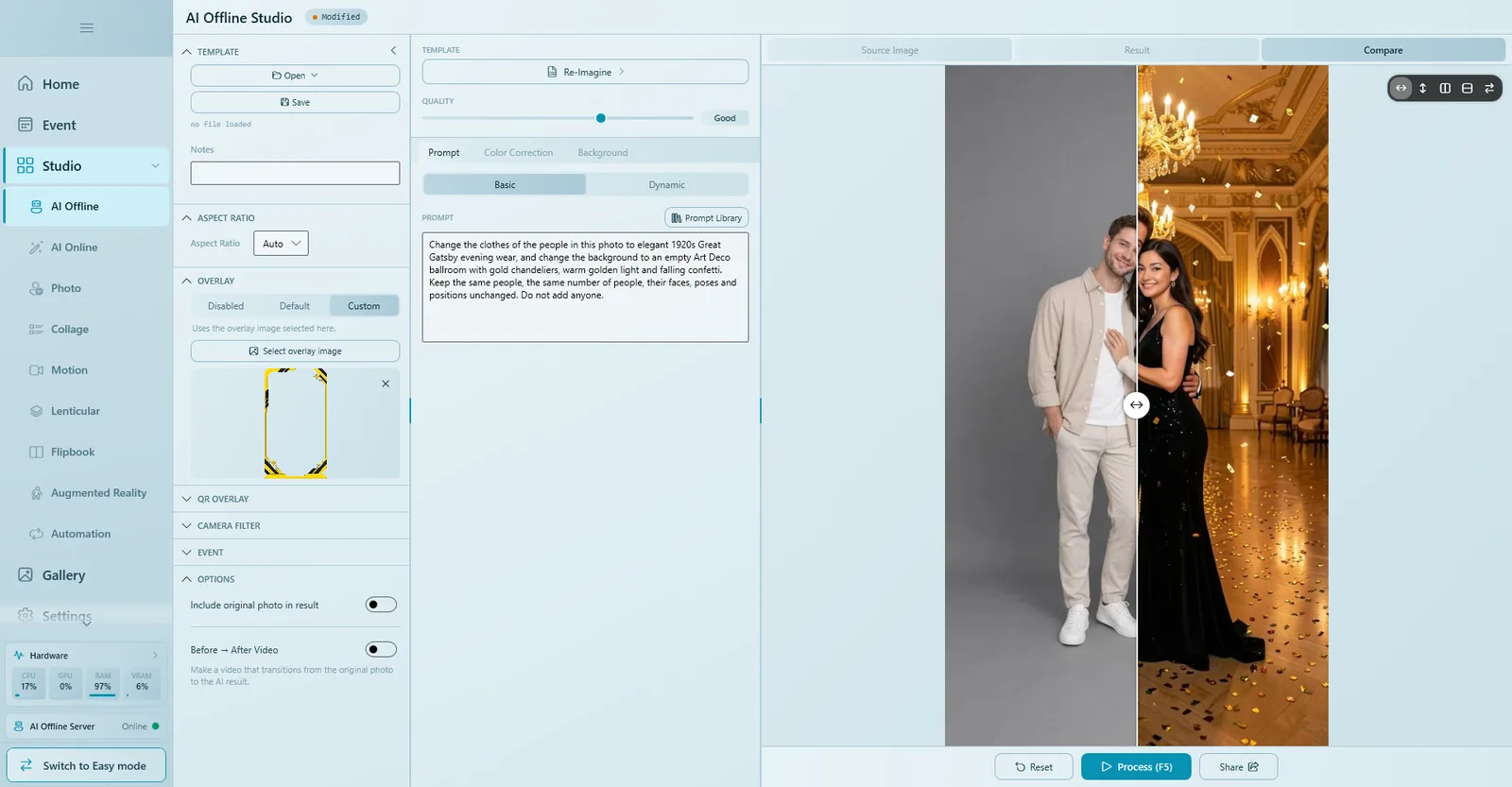This screenshot has height=787, width=1512.
Task: Enable the Before → After Video switch
Action: 381,649
